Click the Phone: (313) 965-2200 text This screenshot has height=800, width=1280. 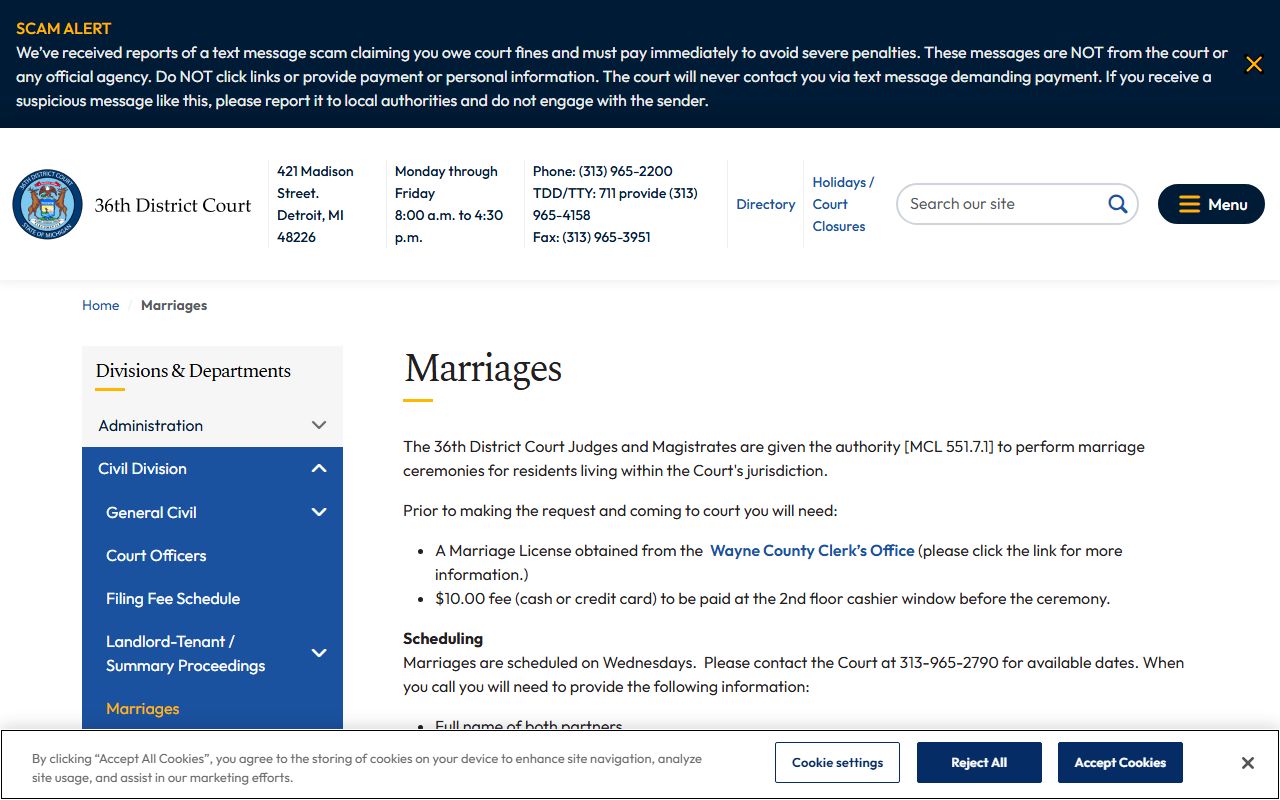click(603, 171)
